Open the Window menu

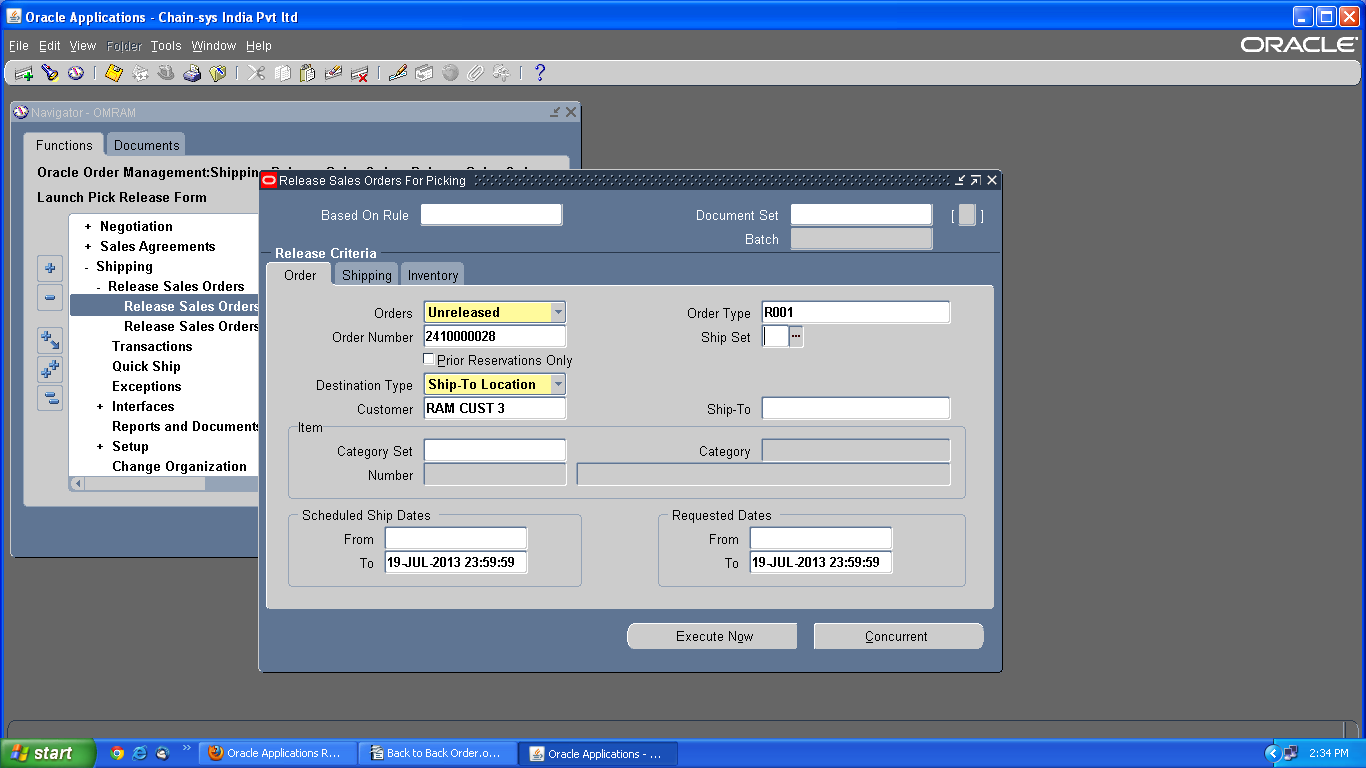pyautogui.click(x=214, y=46)
